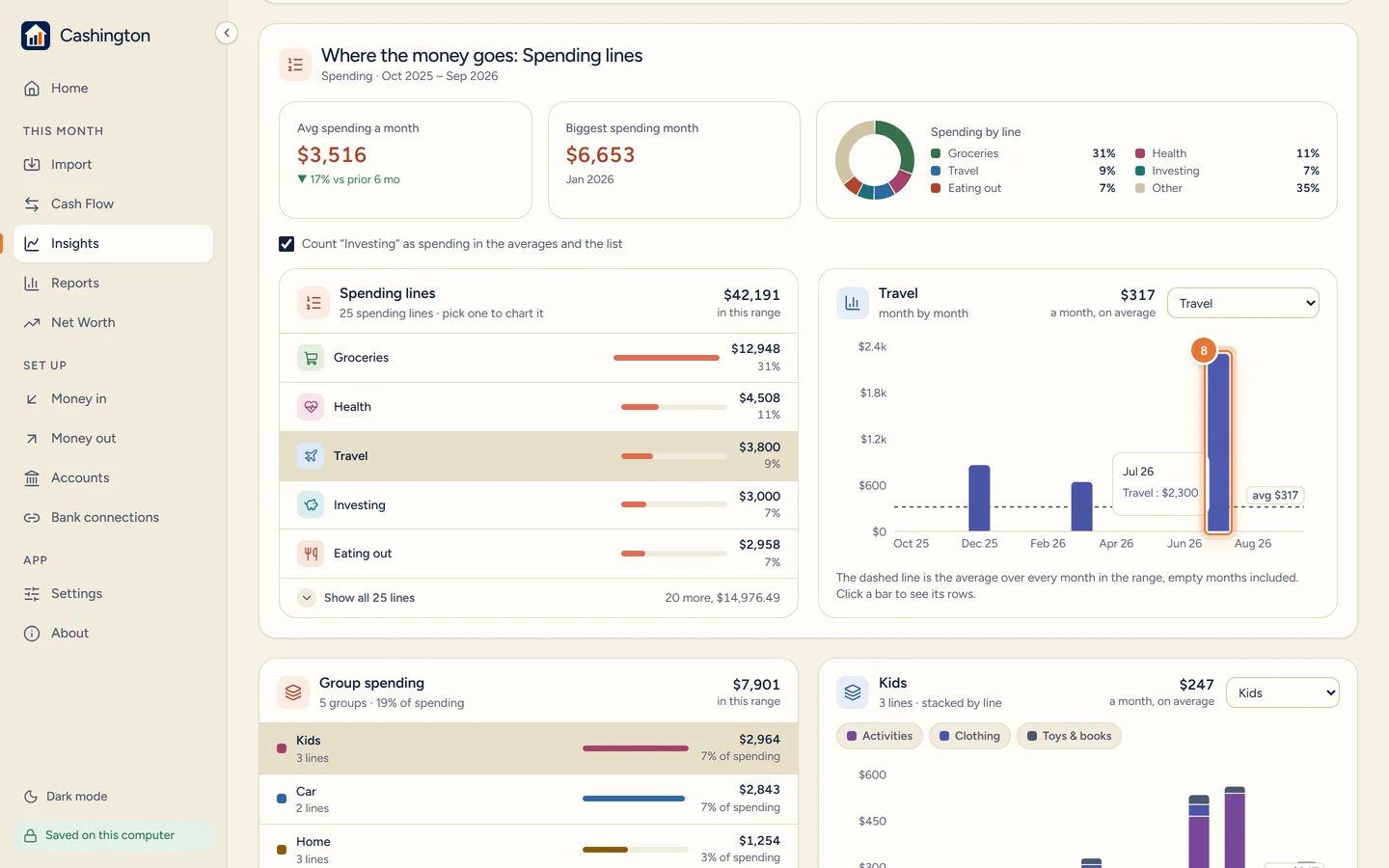Screen dimensions: 1389x868
Task: Click the Reports bar chart icon
Action: coord(32,284)
